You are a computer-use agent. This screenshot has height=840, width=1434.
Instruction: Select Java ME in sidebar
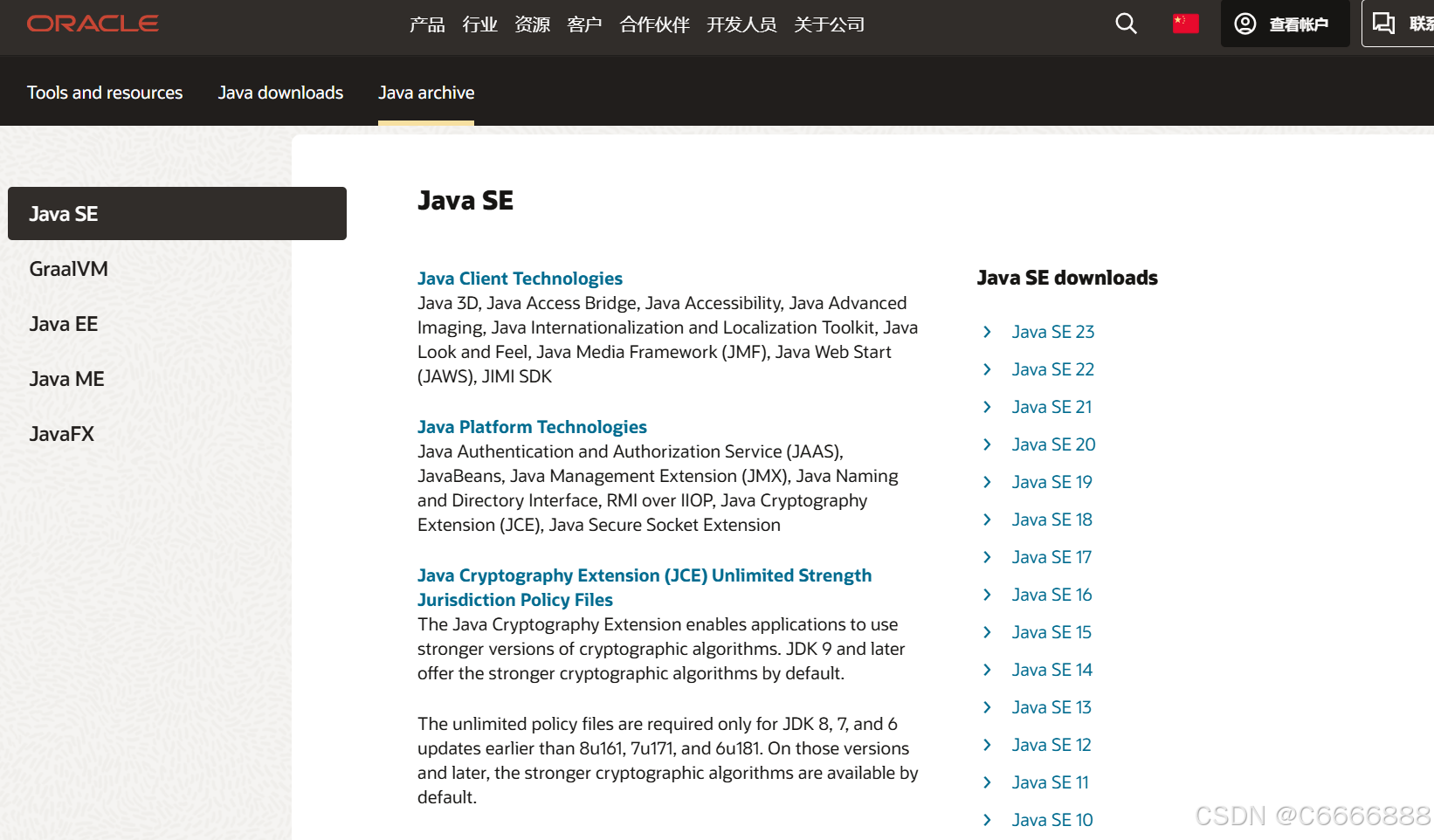click(66, 379)
